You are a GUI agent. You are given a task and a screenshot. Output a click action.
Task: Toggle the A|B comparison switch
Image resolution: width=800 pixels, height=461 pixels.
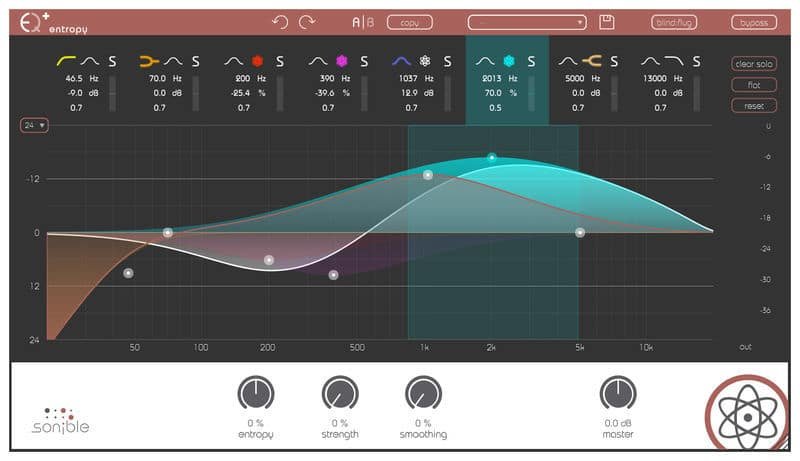tap(363, 22)
